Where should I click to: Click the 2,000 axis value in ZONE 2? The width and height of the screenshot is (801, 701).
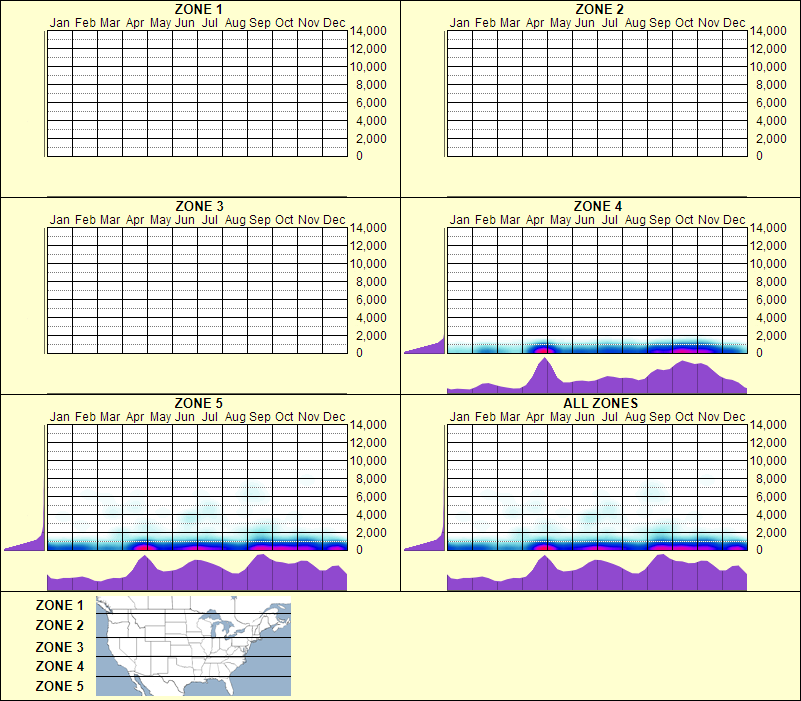(771, 139)
